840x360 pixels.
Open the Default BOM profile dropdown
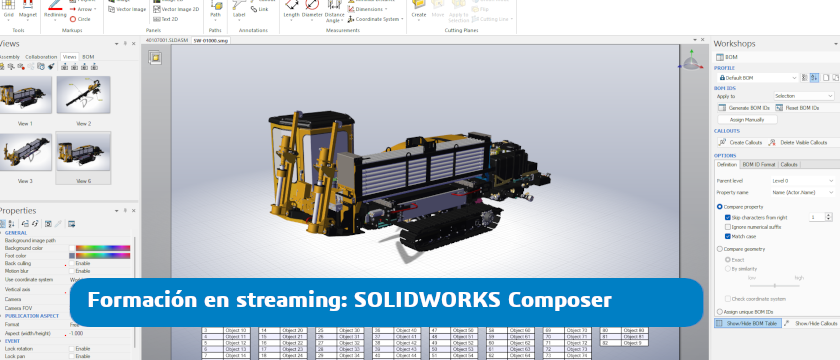758,78
